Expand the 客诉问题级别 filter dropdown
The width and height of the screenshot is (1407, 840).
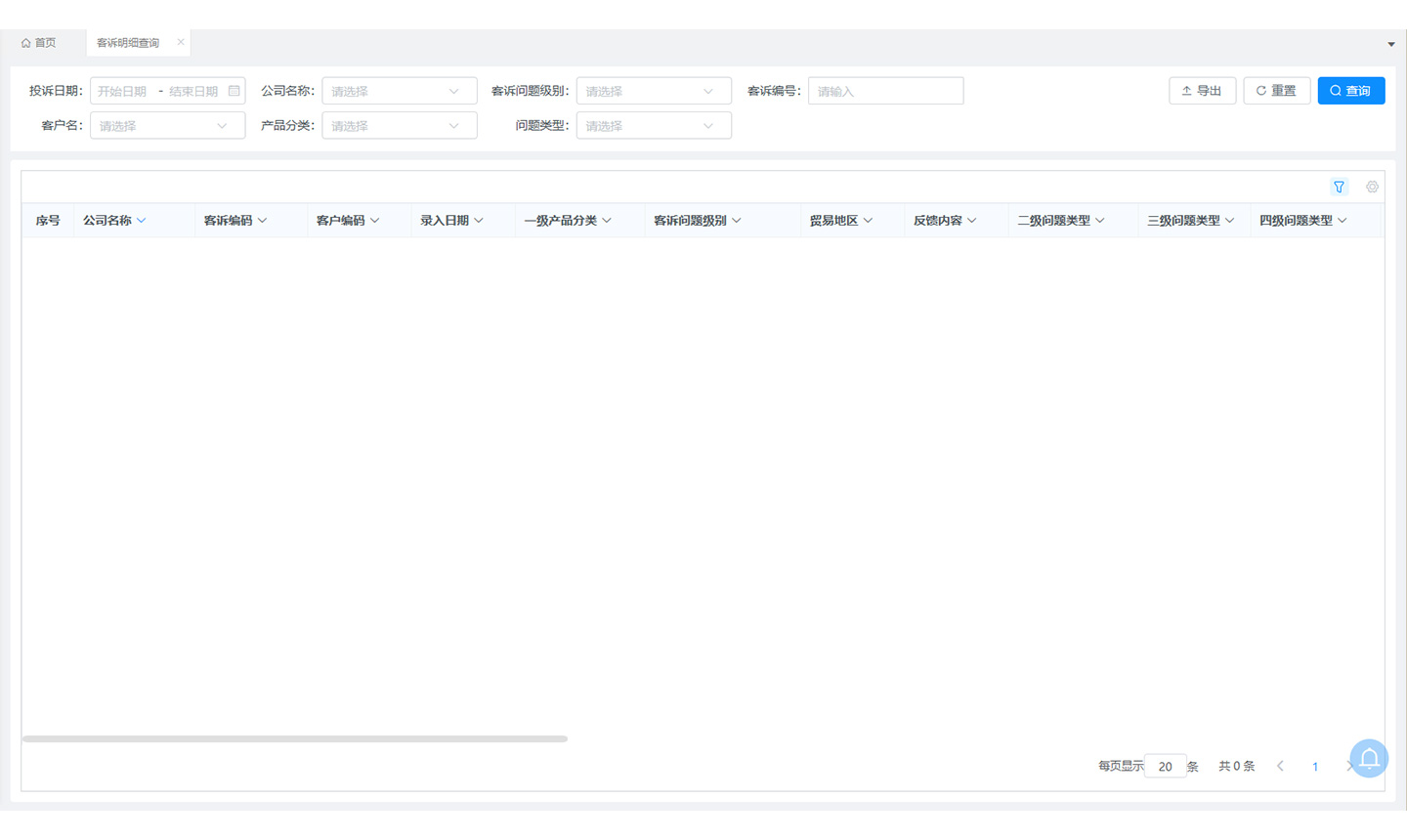coord(653,91)
